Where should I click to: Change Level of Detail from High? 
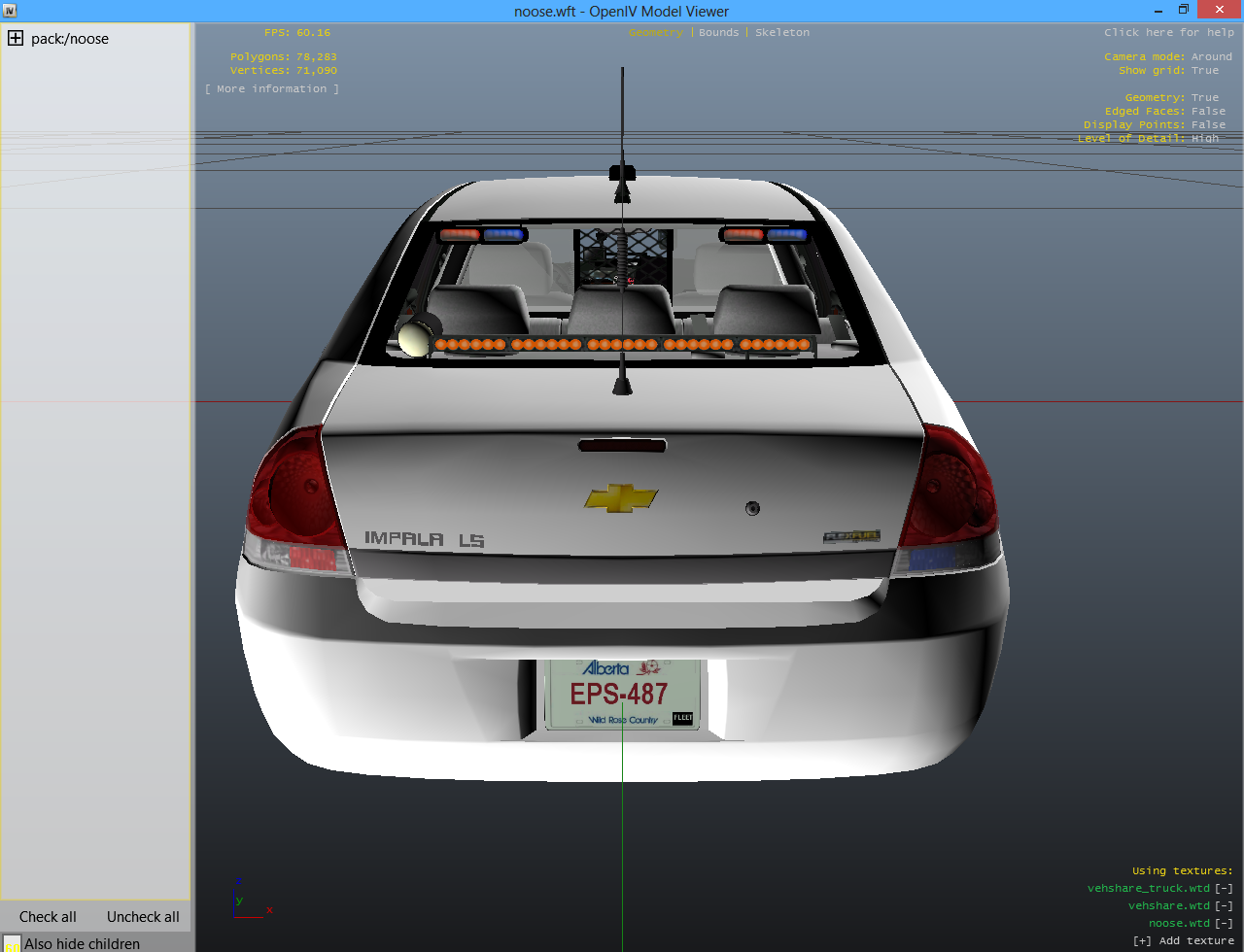[x=1205, y=139]
